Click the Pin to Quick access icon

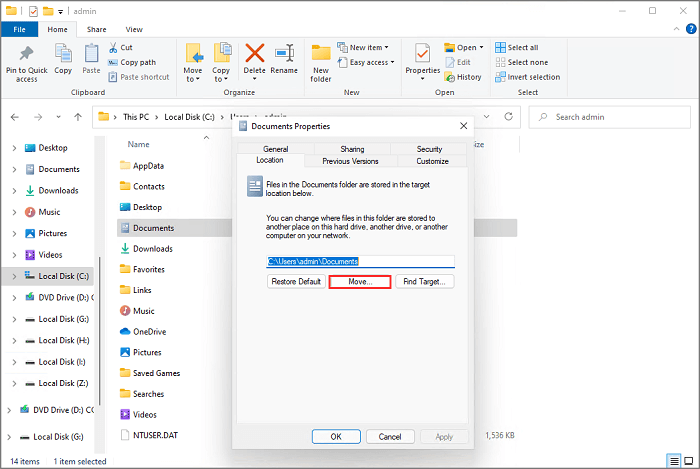[x=27, y=56]
